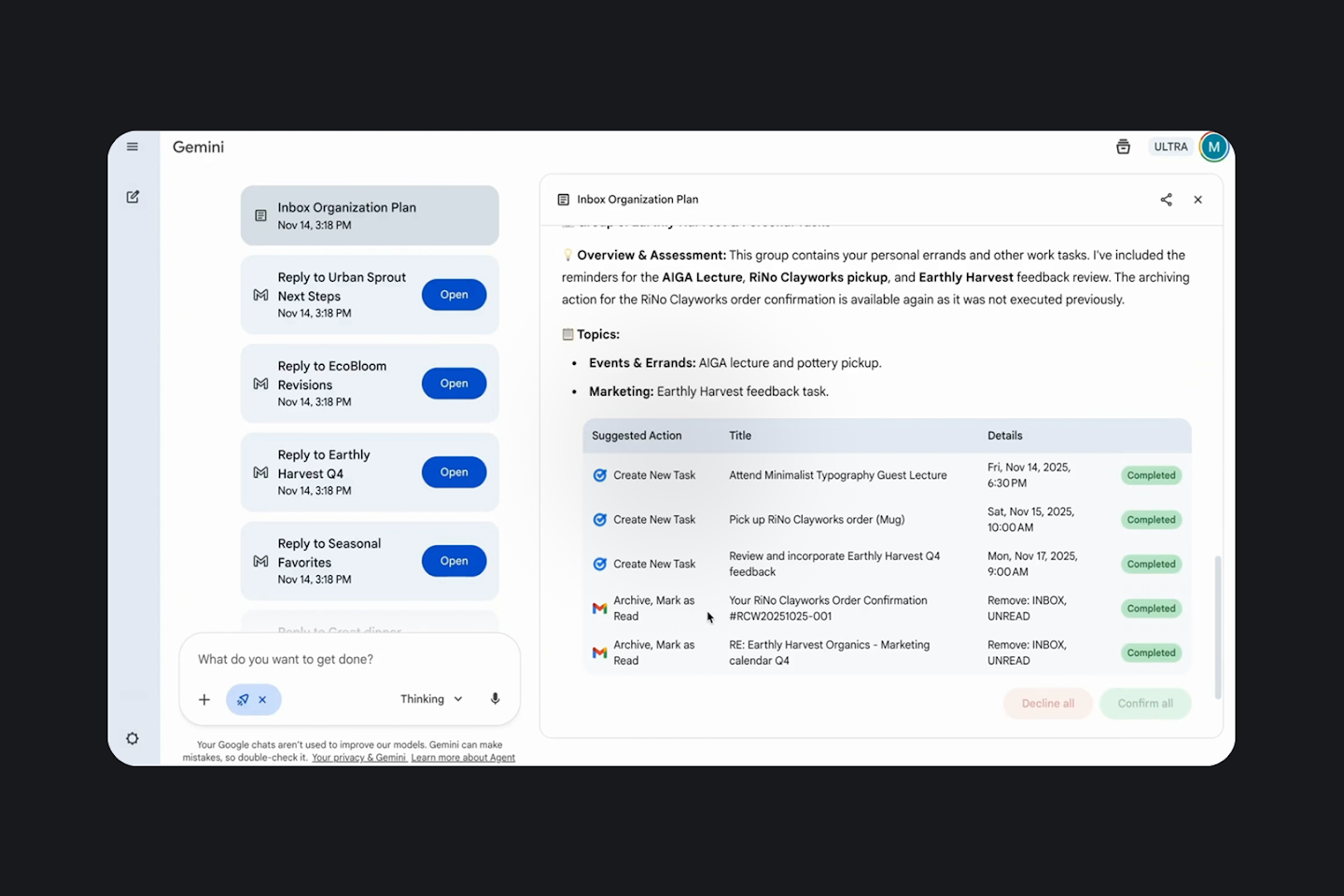Image resolution: width=1344 pixels, height=896 pixels.
Task: Open Reply to Seasonal Favorites draft
Action: [x=454, y=561]
